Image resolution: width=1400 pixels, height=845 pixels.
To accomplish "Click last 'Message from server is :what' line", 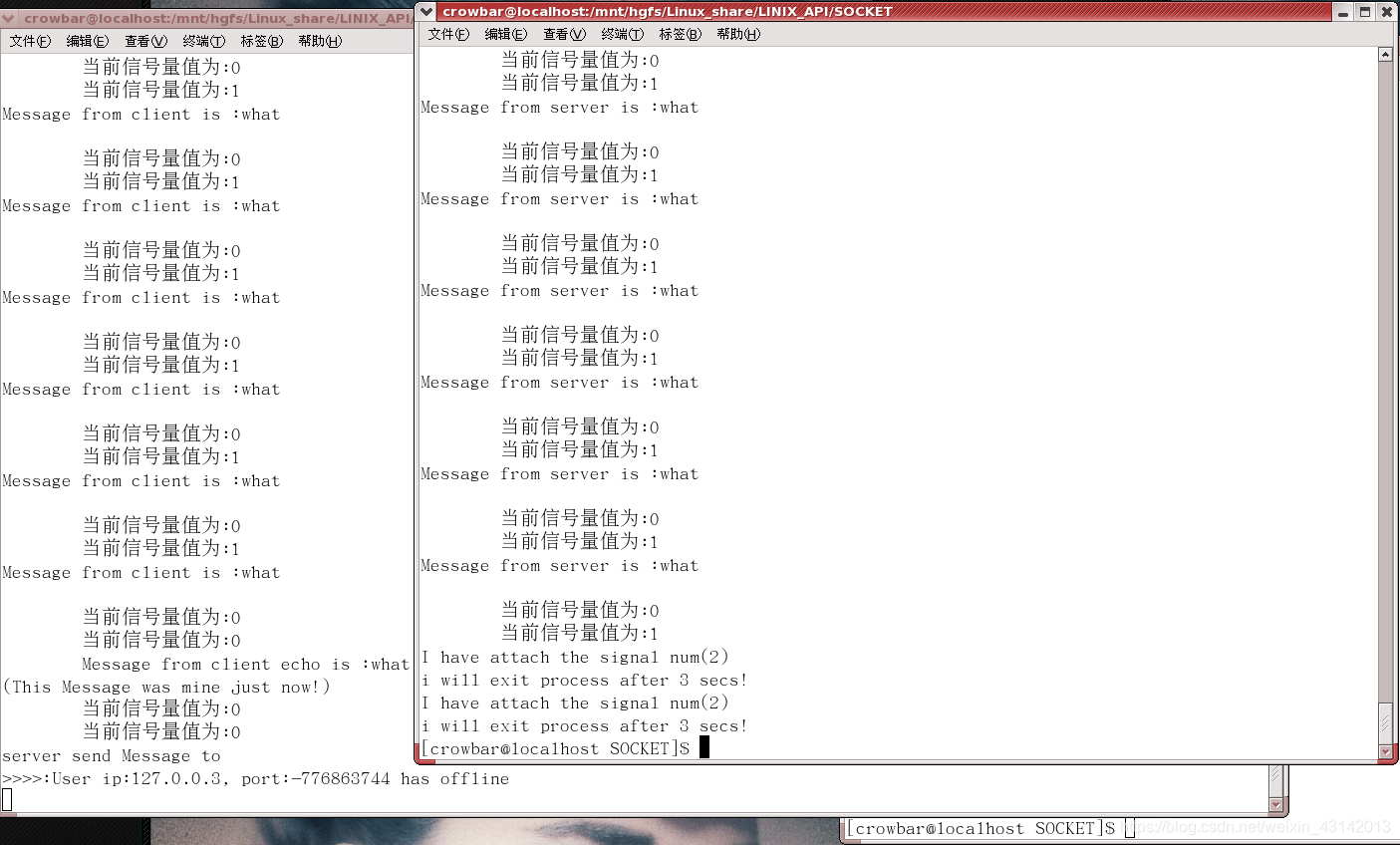I will [x=560, y=566].
